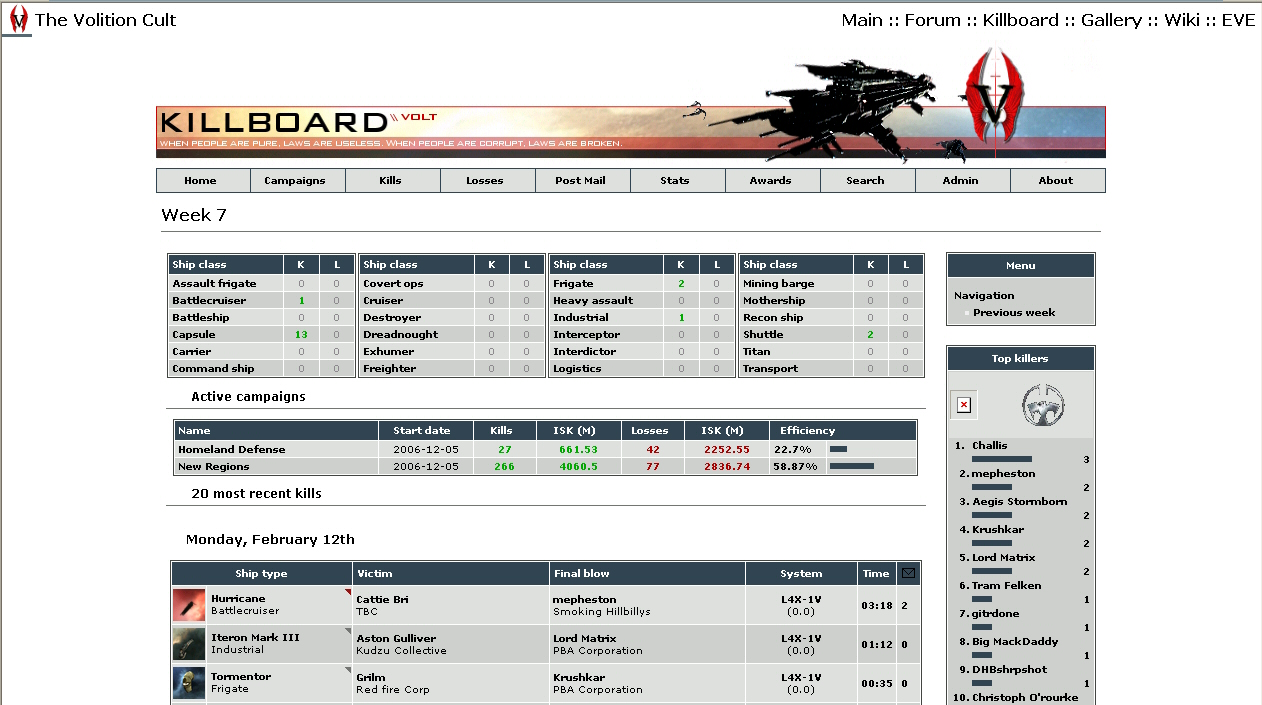
Task: Click the Industrial ship class row
Action: pyautogui.click(x=642, y=318)
